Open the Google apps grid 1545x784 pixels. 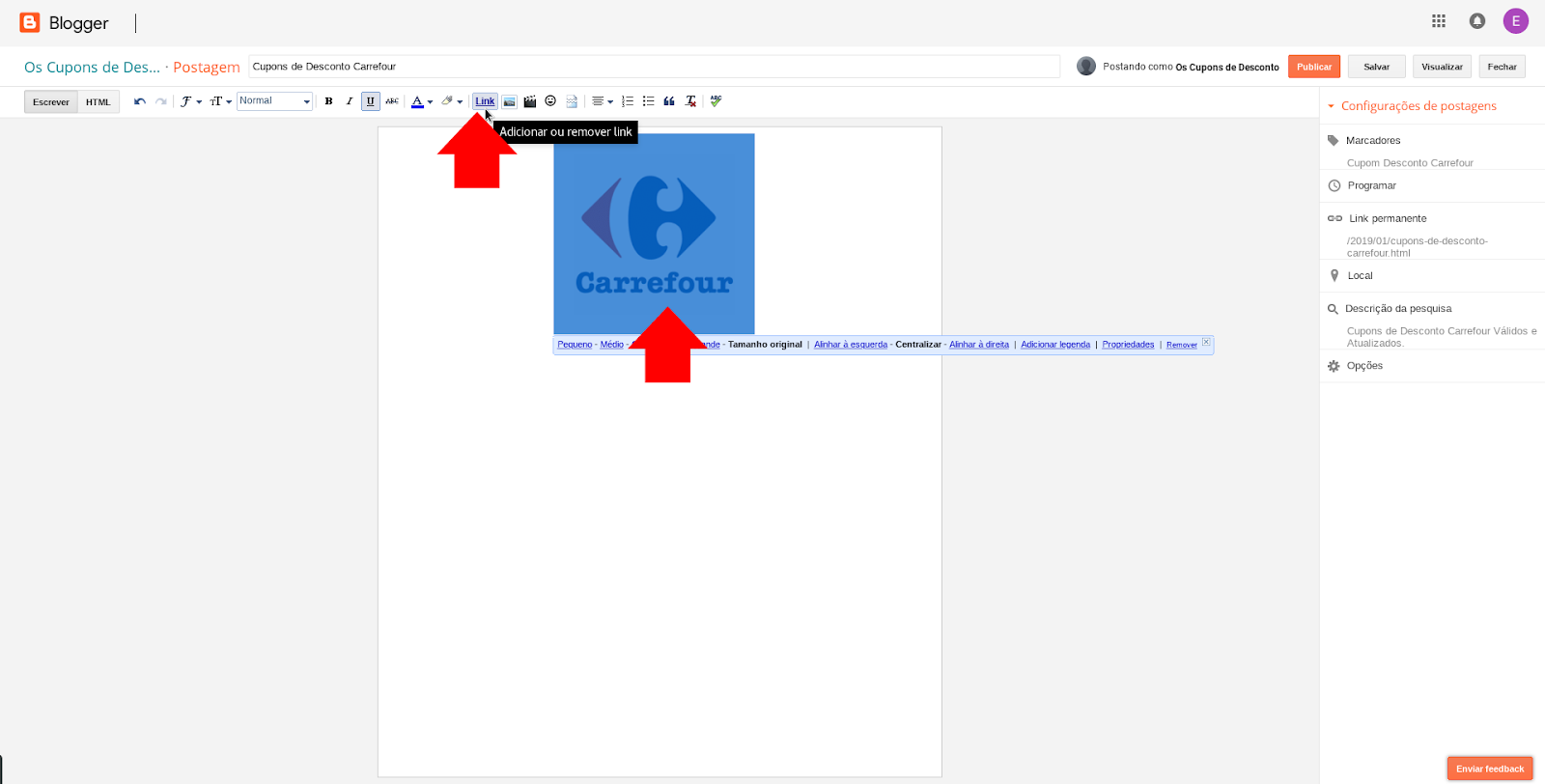(x=1439, y=20)
